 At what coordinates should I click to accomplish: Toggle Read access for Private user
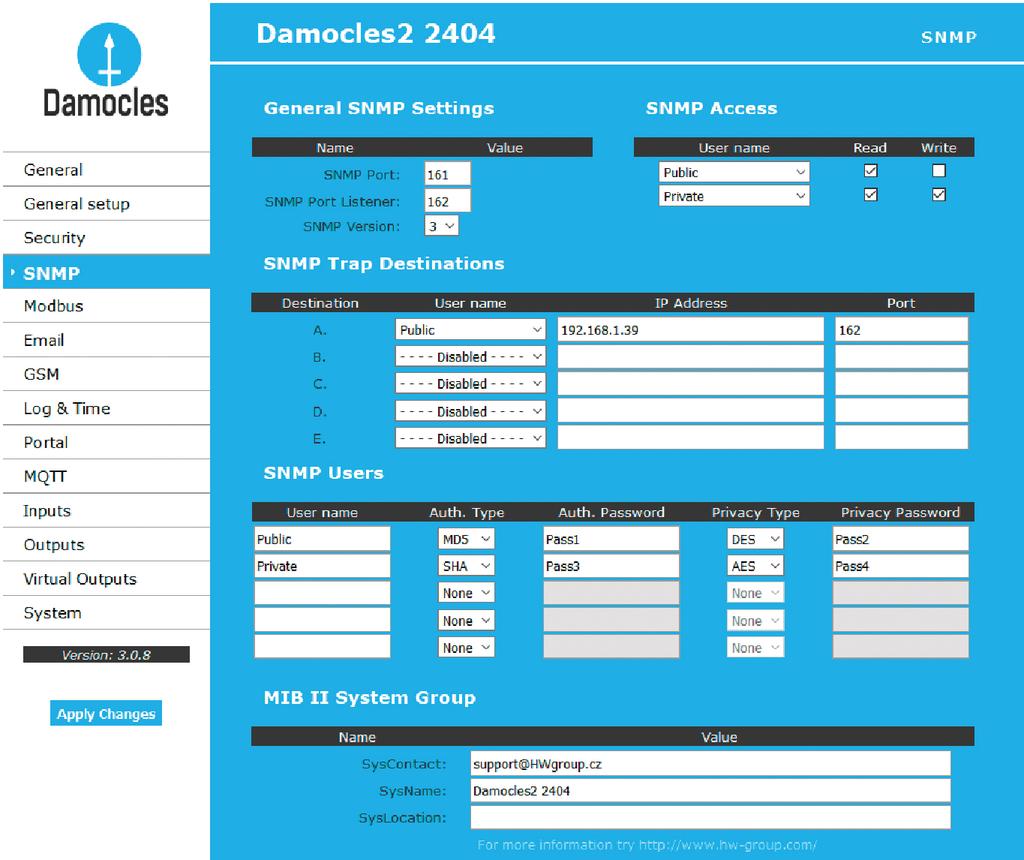(x=871, y=195)
